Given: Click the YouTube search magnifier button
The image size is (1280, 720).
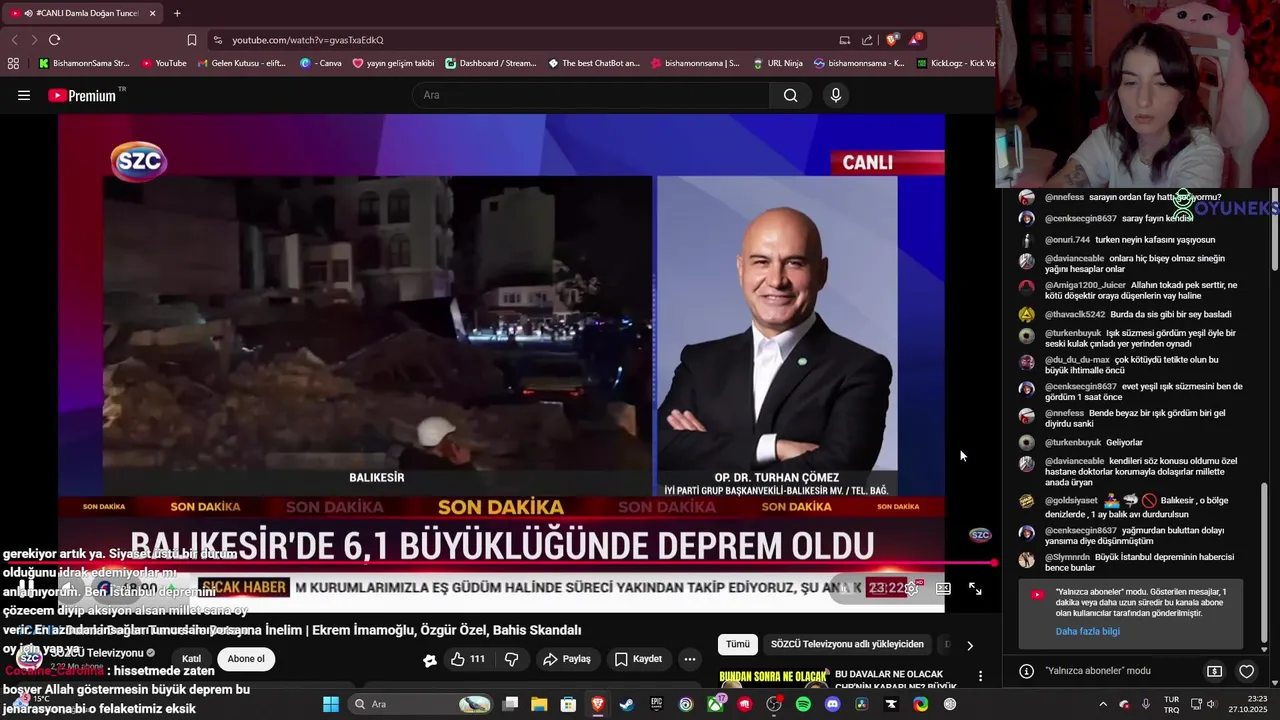Looking at the screenshot, I should pyautogui.click(x=790, y=95).
